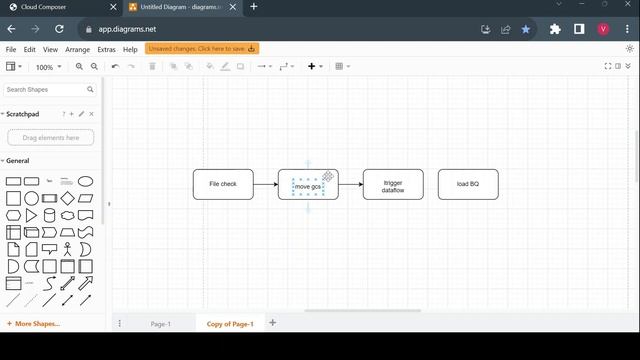
Task: Open the 100% zoom level dropdown
Action: tap(49, 67)
